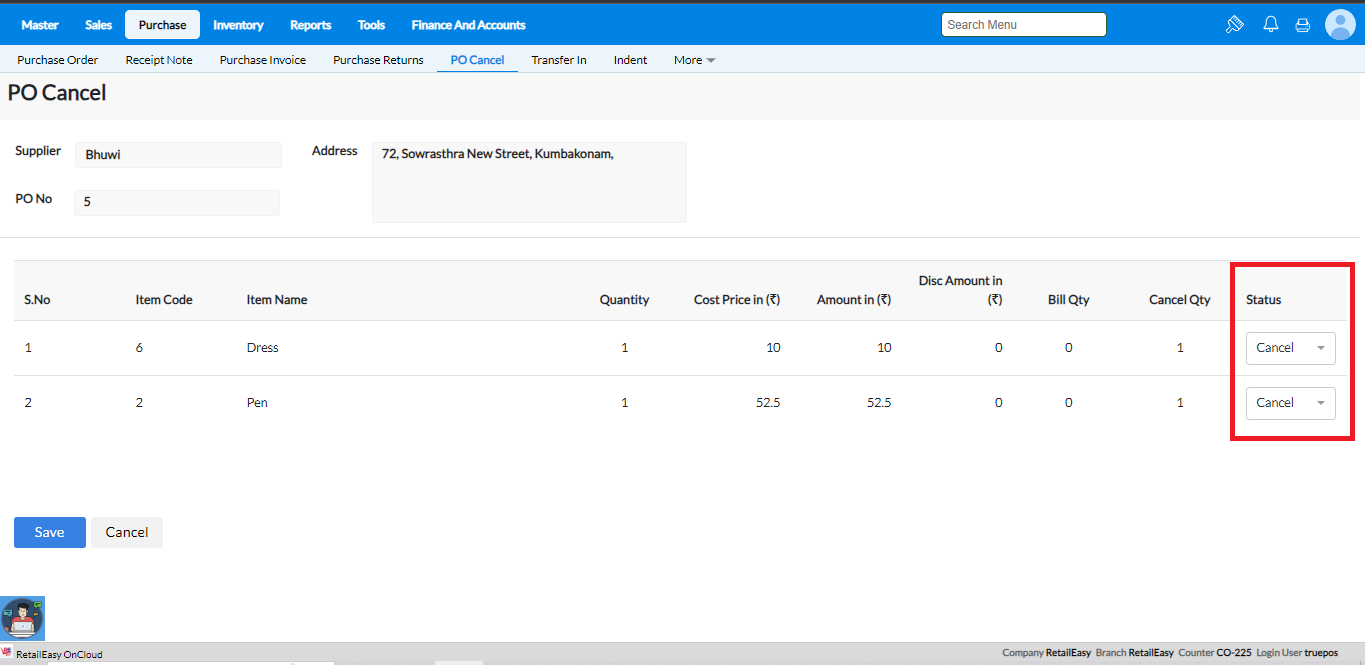Screen dimensions: 1365x665
Task: Select the Transfer In tab
Action: (559, 60)
